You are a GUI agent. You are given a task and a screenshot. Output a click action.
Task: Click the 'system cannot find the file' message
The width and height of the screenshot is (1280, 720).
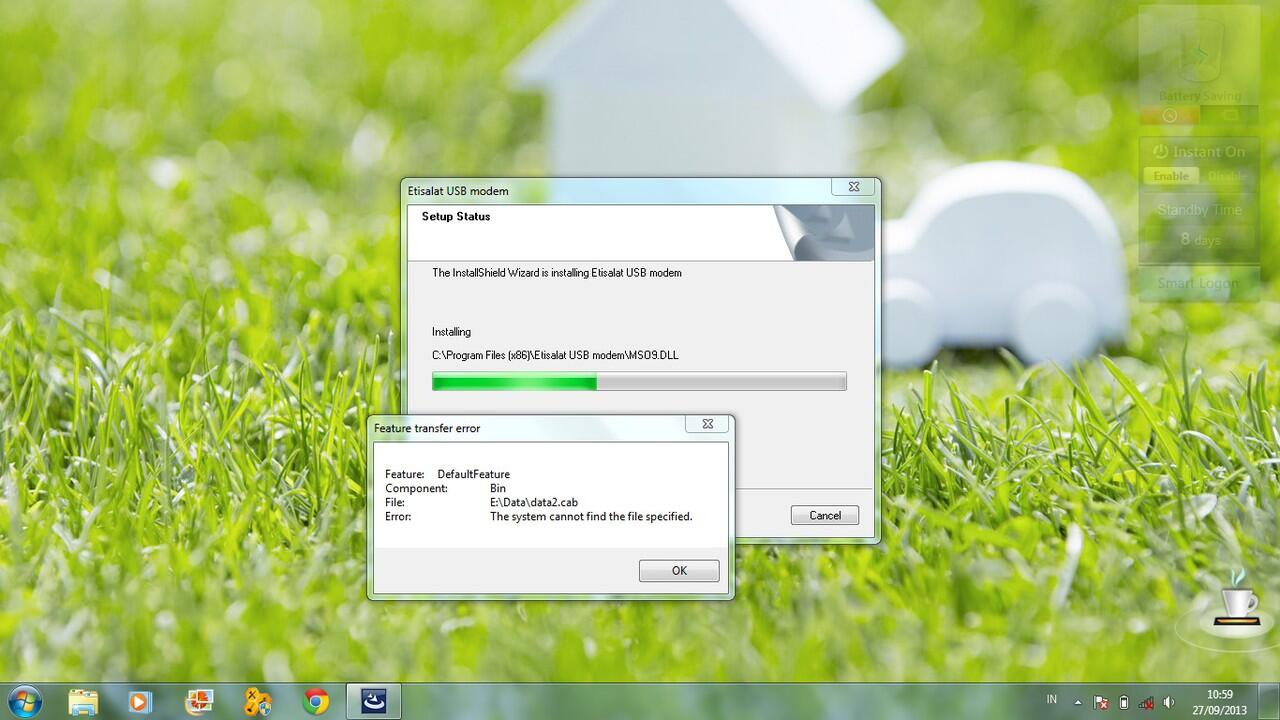click(x=591, y=516)
